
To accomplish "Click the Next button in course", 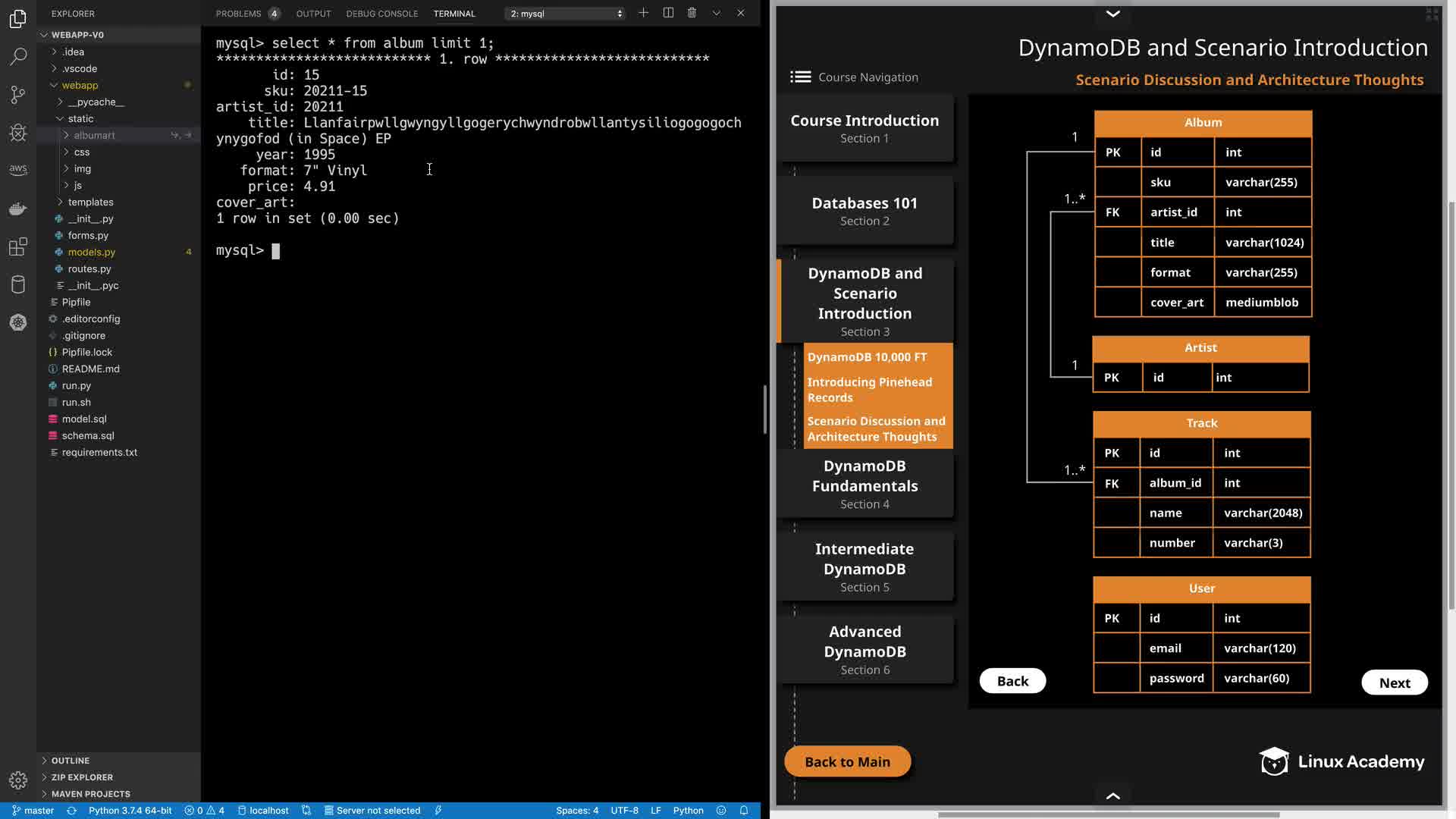I will click(1394, 682).
